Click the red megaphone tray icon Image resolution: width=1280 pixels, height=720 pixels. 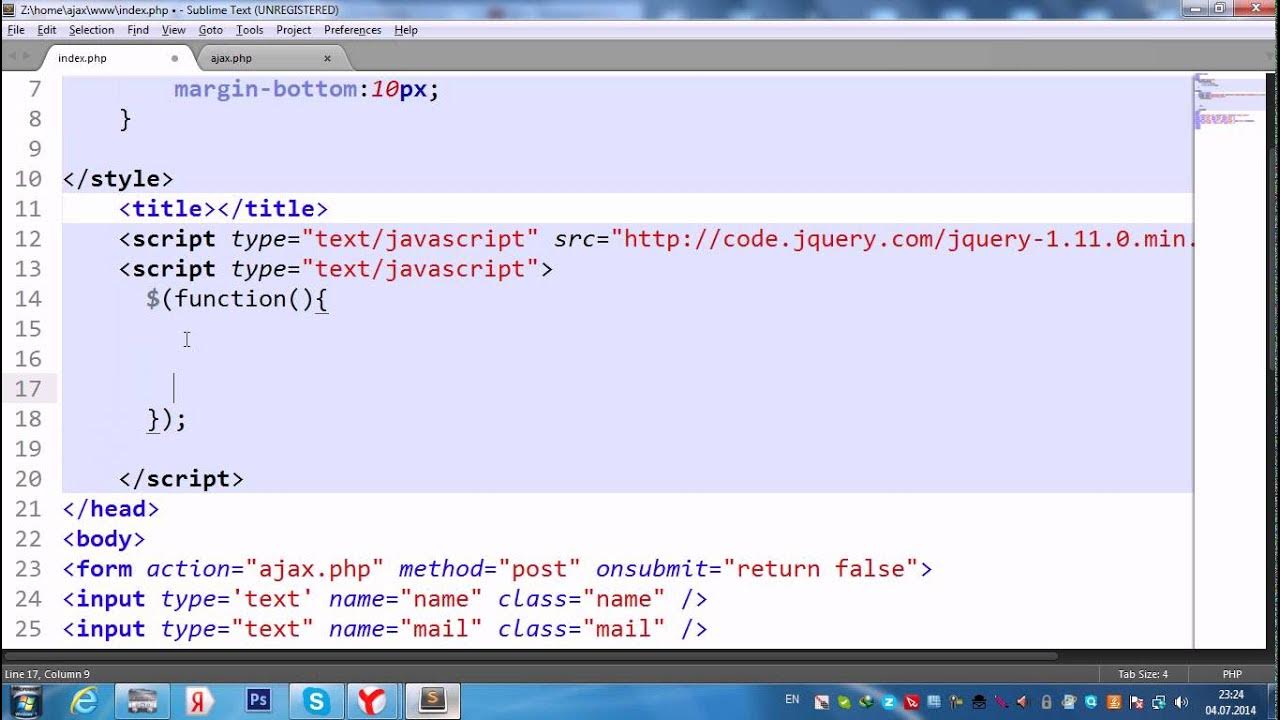tap(1023, 702)
